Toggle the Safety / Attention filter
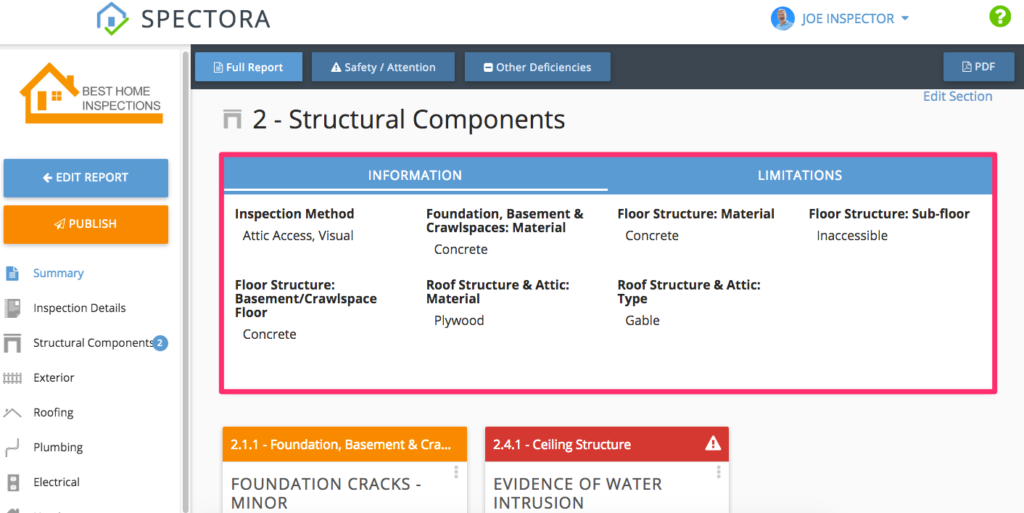The height and width of the screenshot is (513, 1024). pyautogui.click(x=383, y=67)
